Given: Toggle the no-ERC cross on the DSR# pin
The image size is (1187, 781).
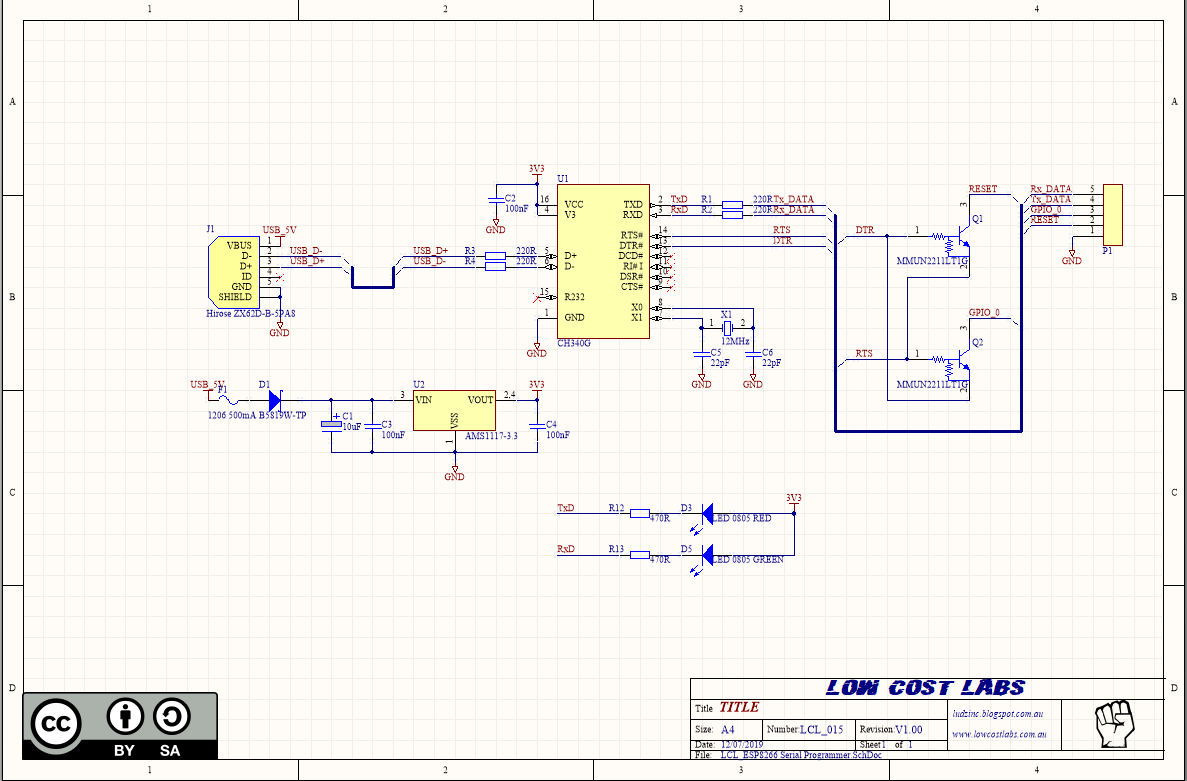Looking at the screenshot, I should click(671, 277).
